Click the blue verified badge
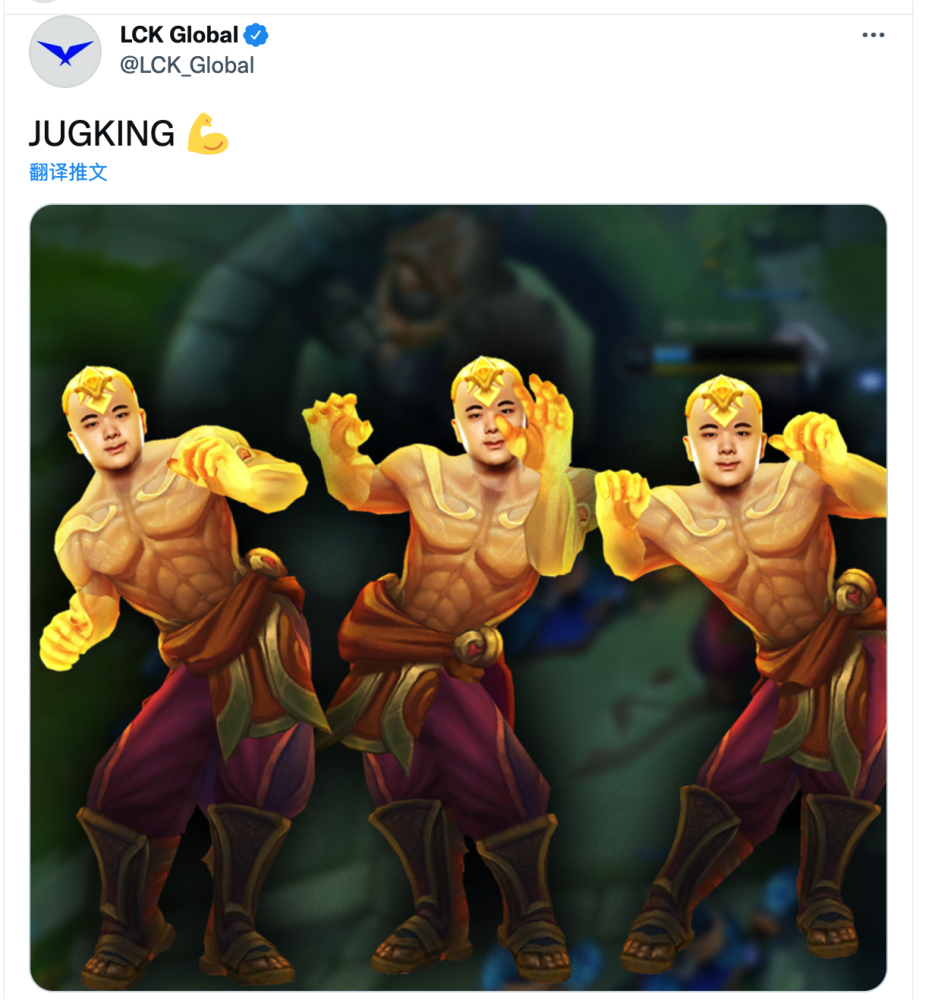Screen dimensions: 932x1000 [x=257, y=35]
